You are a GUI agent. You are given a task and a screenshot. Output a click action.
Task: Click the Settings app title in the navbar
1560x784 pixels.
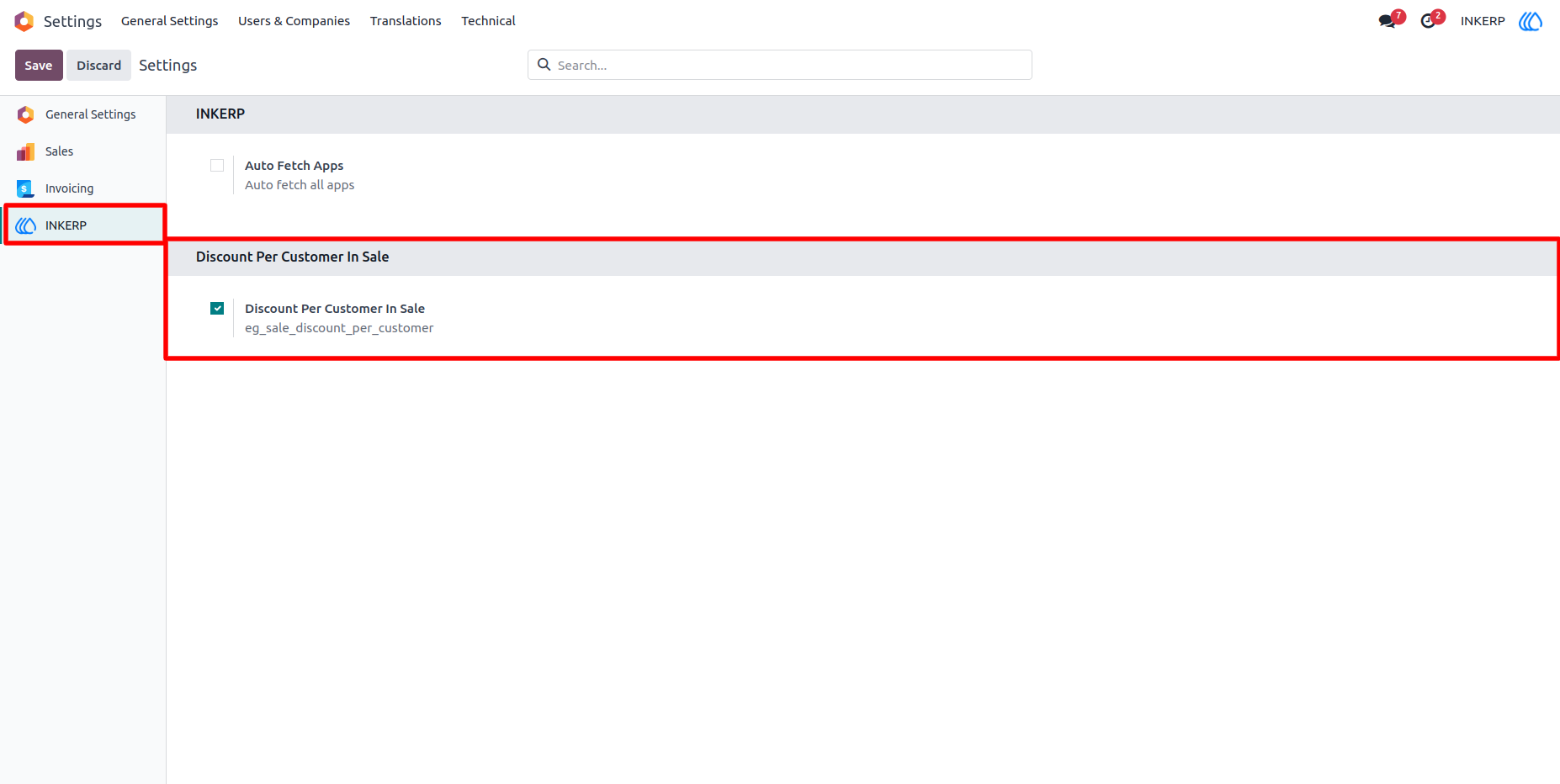pyautogui.click(x=72, y=21)
